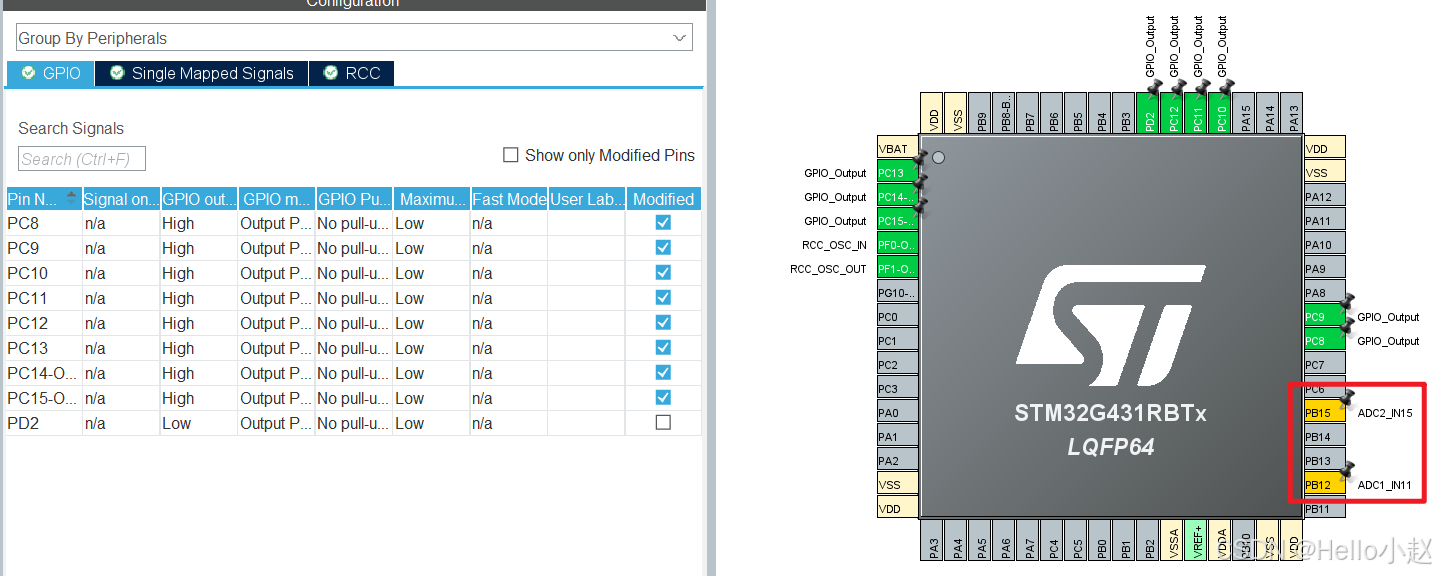
Task: Sort by GPIO output level column header
Action: coord(199,199)
